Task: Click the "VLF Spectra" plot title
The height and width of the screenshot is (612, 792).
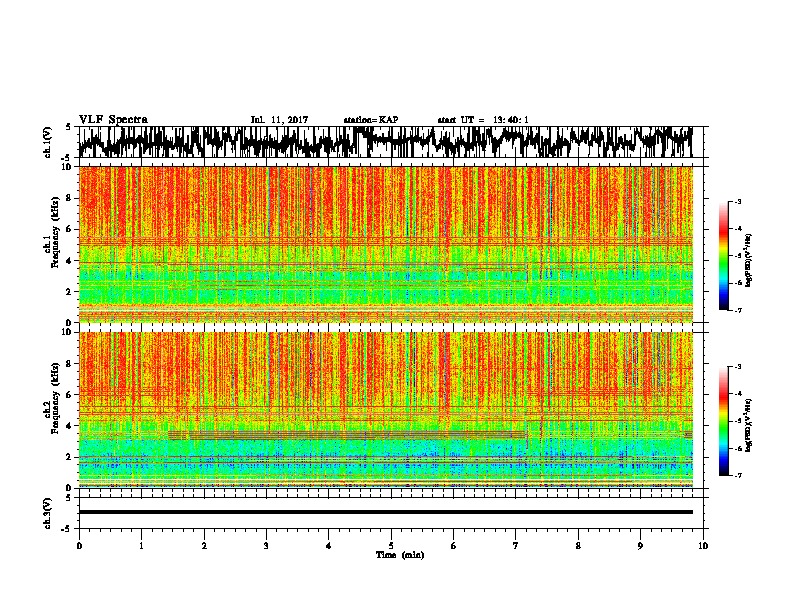Action: (113, 119)
